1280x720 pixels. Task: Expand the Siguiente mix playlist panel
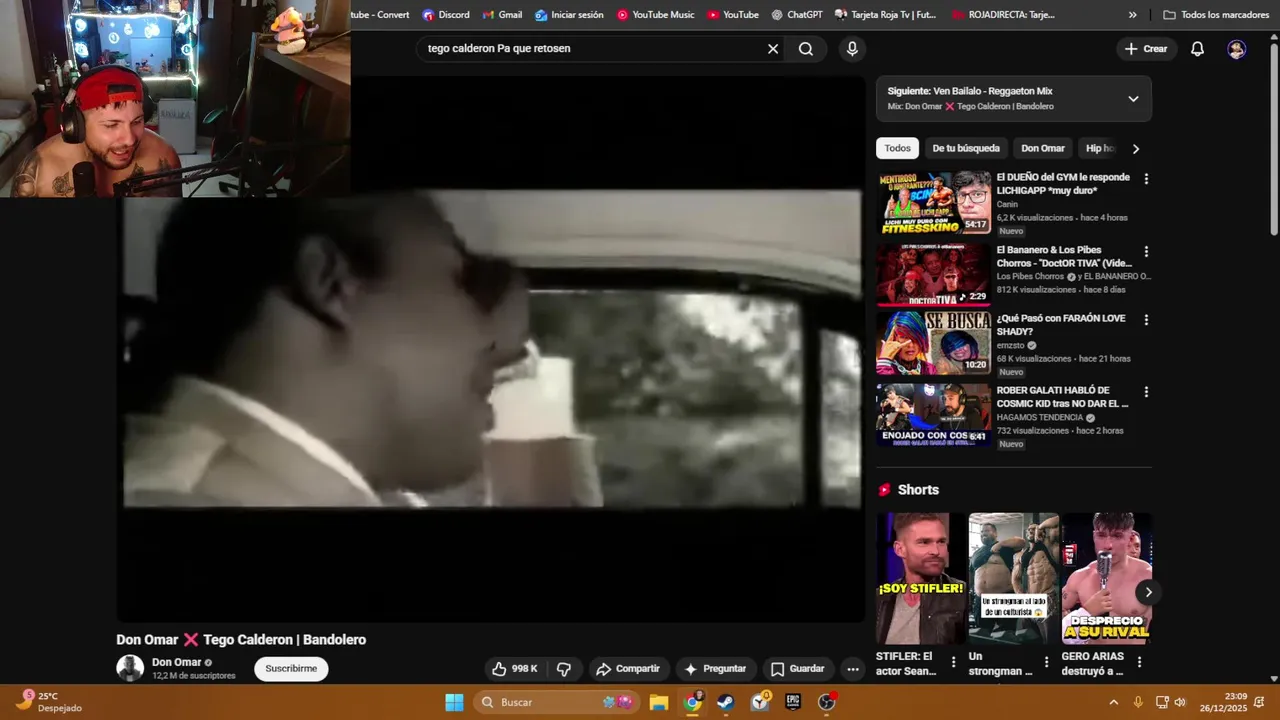(x=1133, y=99)
